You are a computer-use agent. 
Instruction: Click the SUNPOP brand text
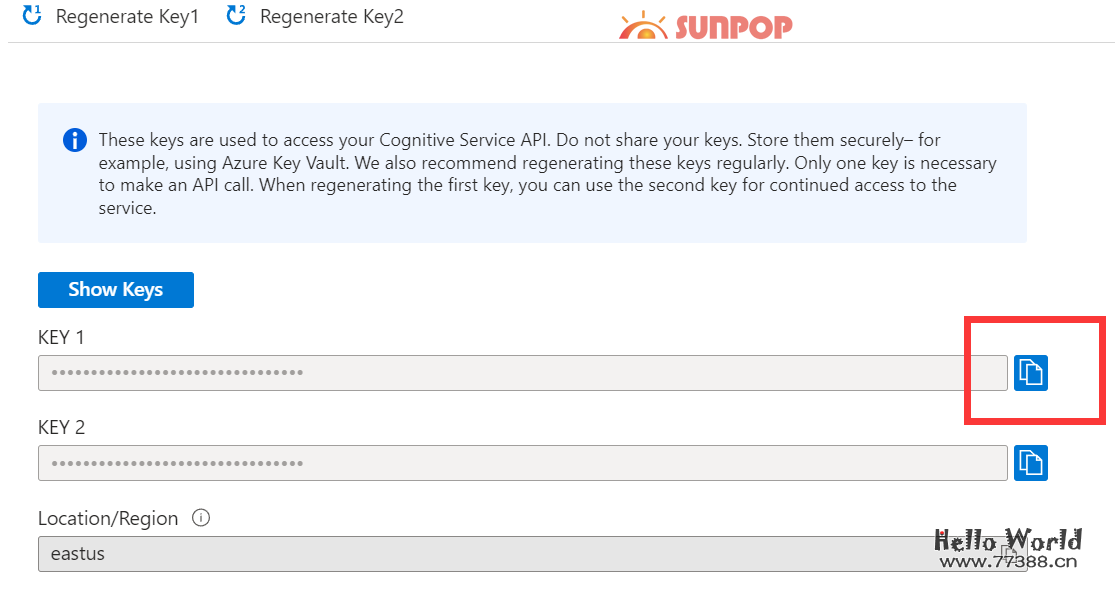tap(733, 26)
